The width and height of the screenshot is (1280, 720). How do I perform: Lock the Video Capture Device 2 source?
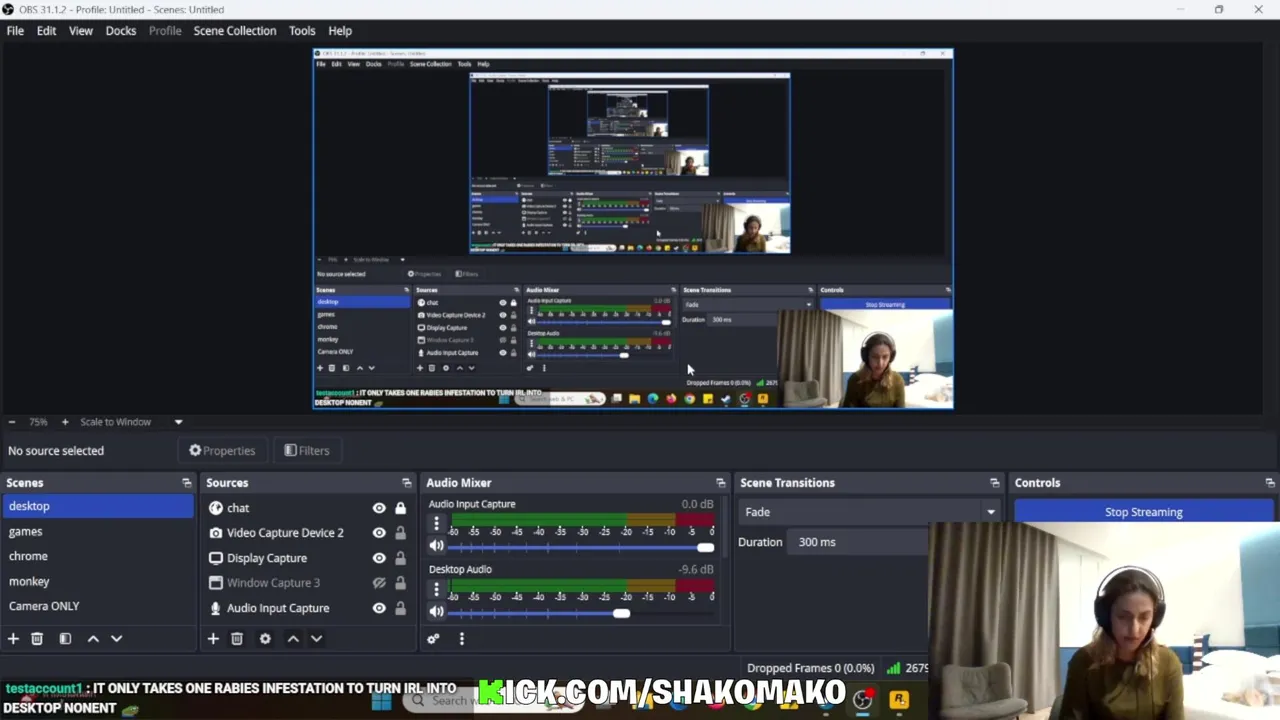coord(400,533)
